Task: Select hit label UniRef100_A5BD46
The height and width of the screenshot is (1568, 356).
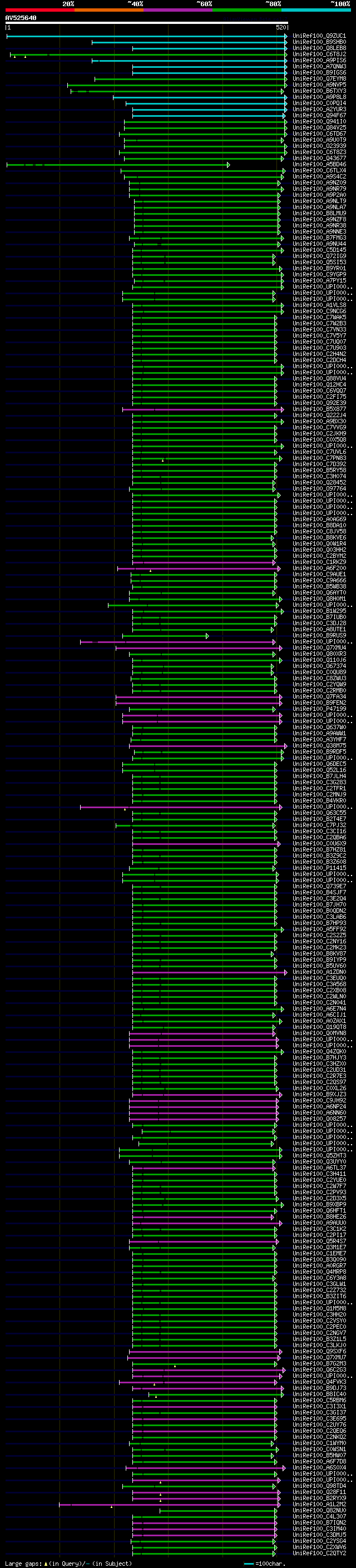Action: (319, 164)
